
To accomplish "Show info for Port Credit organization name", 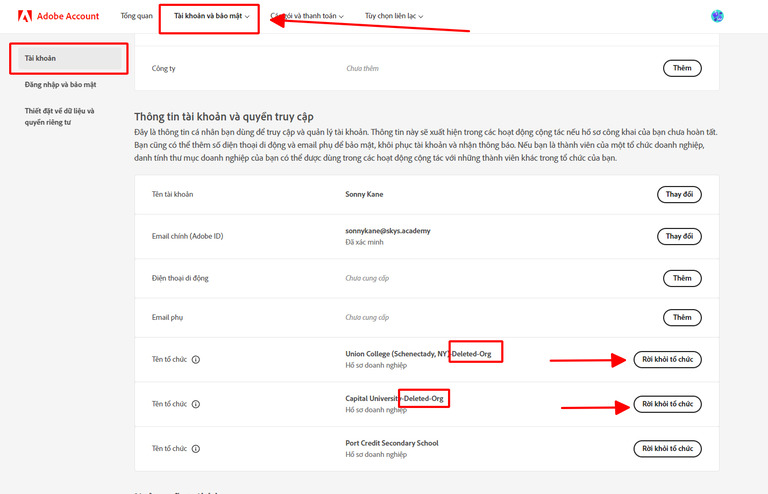I will [195, 449].
